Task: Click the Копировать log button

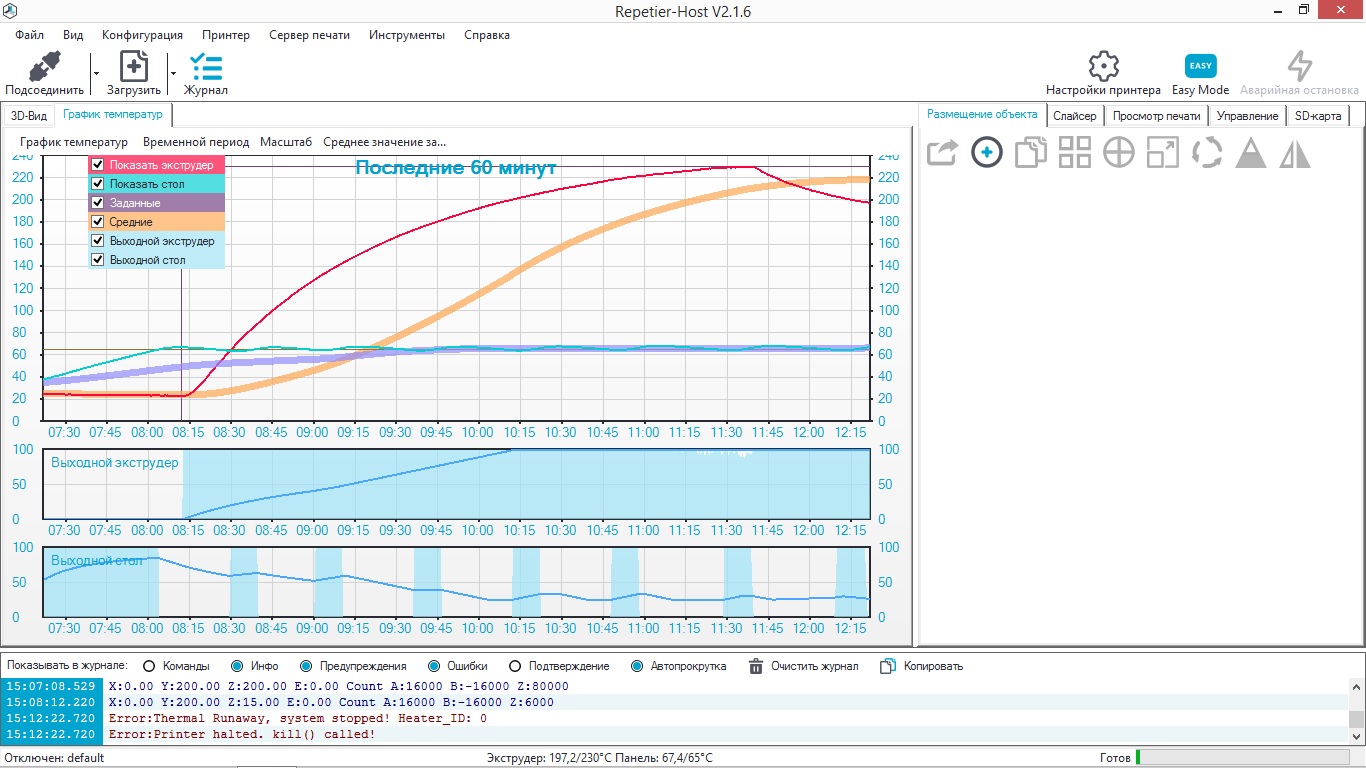Action: click(922, 666)
